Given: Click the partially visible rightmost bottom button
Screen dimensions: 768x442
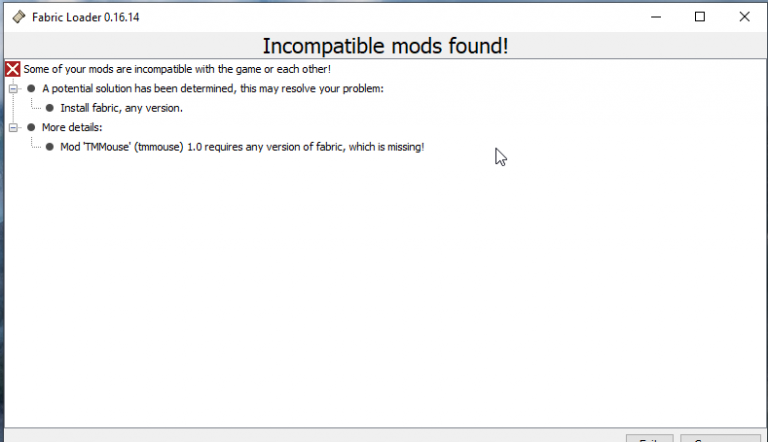Looking at the screenshot, I should point(720,438).
